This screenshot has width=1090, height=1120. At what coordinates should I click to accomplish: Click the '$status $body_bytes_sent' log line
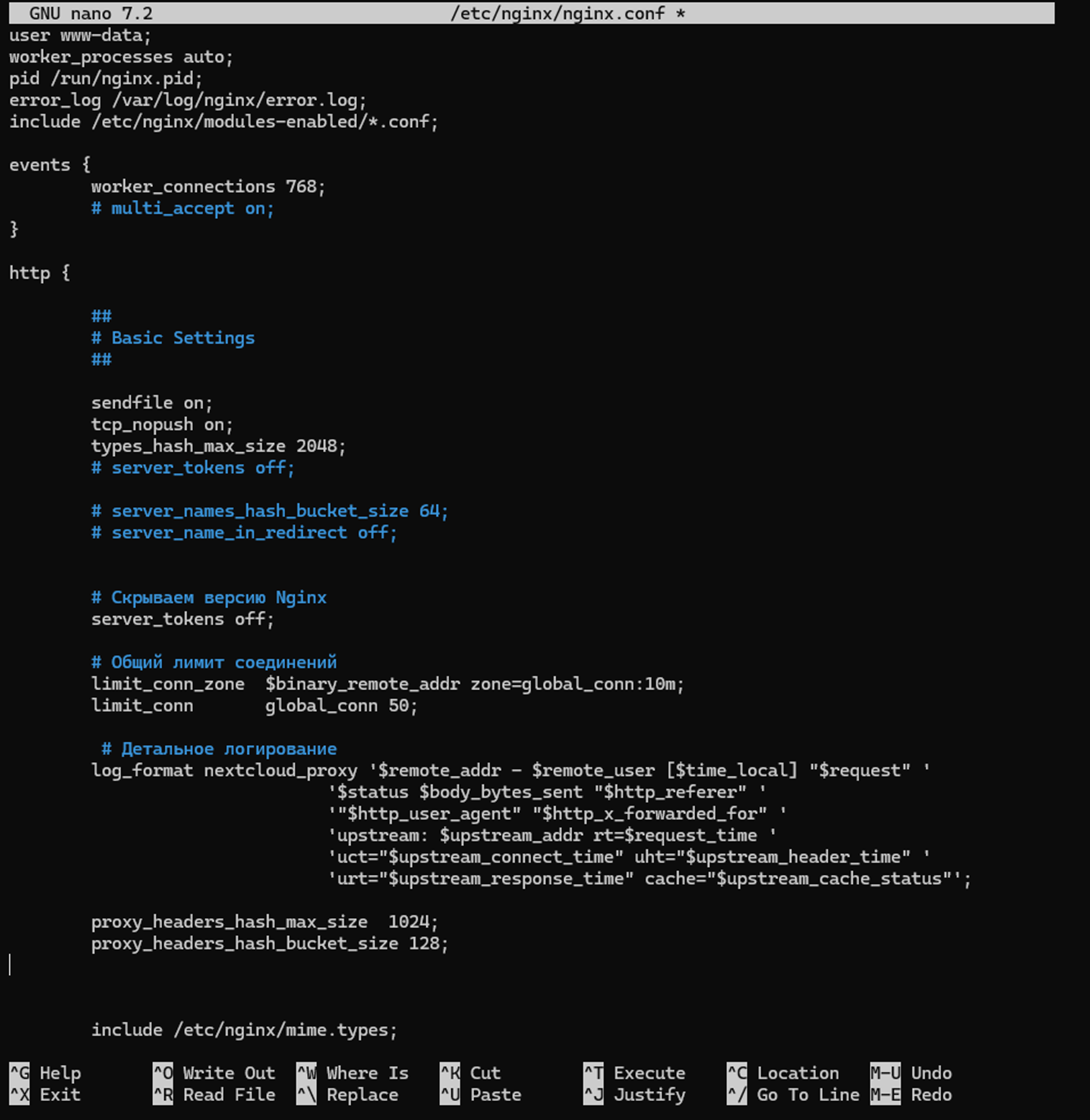pos(547,793)
